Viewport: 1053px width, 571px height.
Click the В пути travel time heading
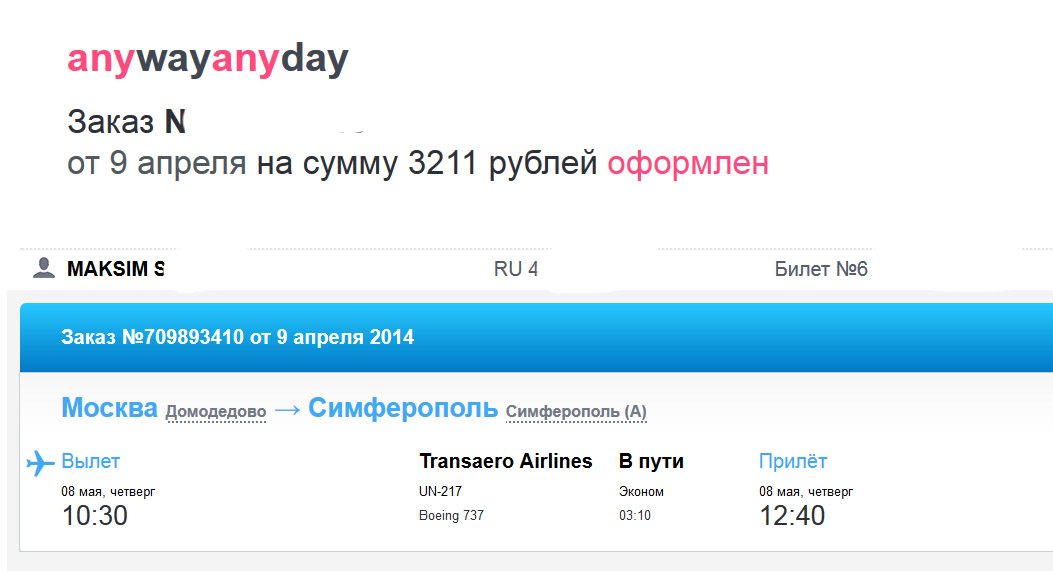tap(651, 462)
